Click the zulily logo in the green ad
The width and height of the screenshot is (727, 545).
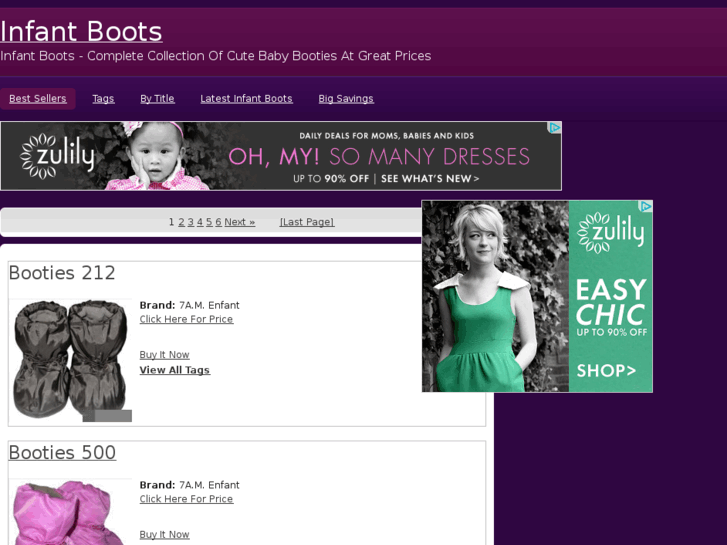pos(611,232)
